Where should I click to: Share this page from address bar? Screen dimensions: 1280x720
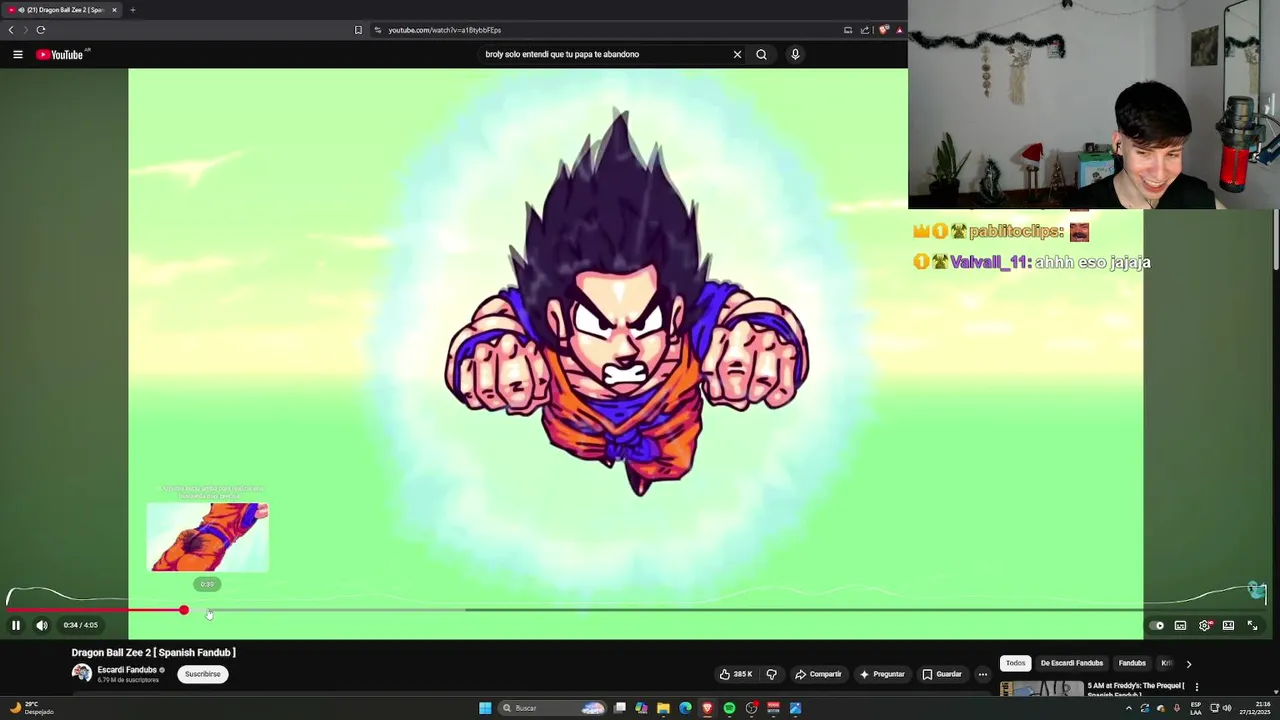pyautogui.click(x=865, y=30)
